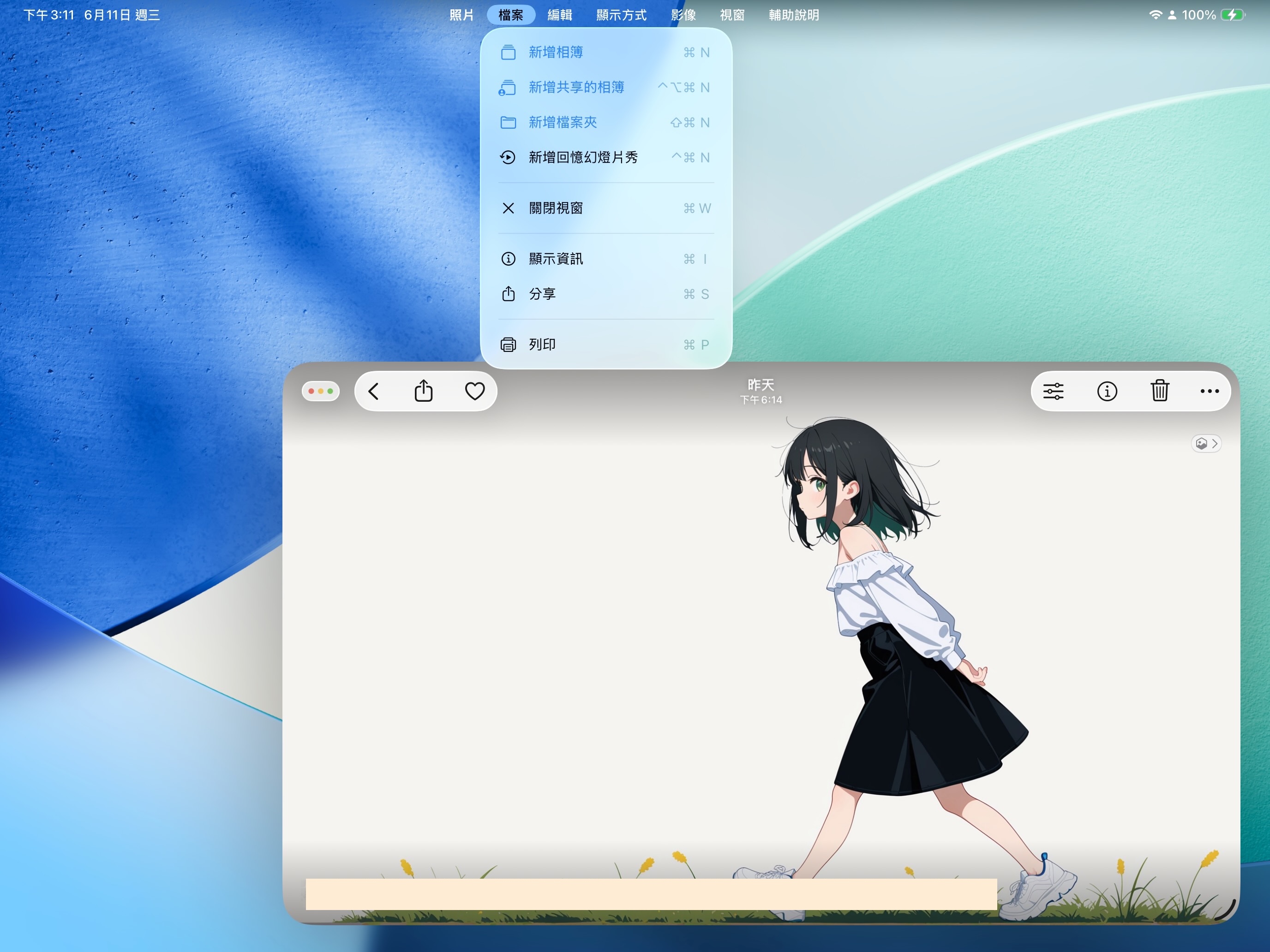Choose 新增檔案夾 menu entry
This screenshot has height=952, width=1270.
[606, 122]
